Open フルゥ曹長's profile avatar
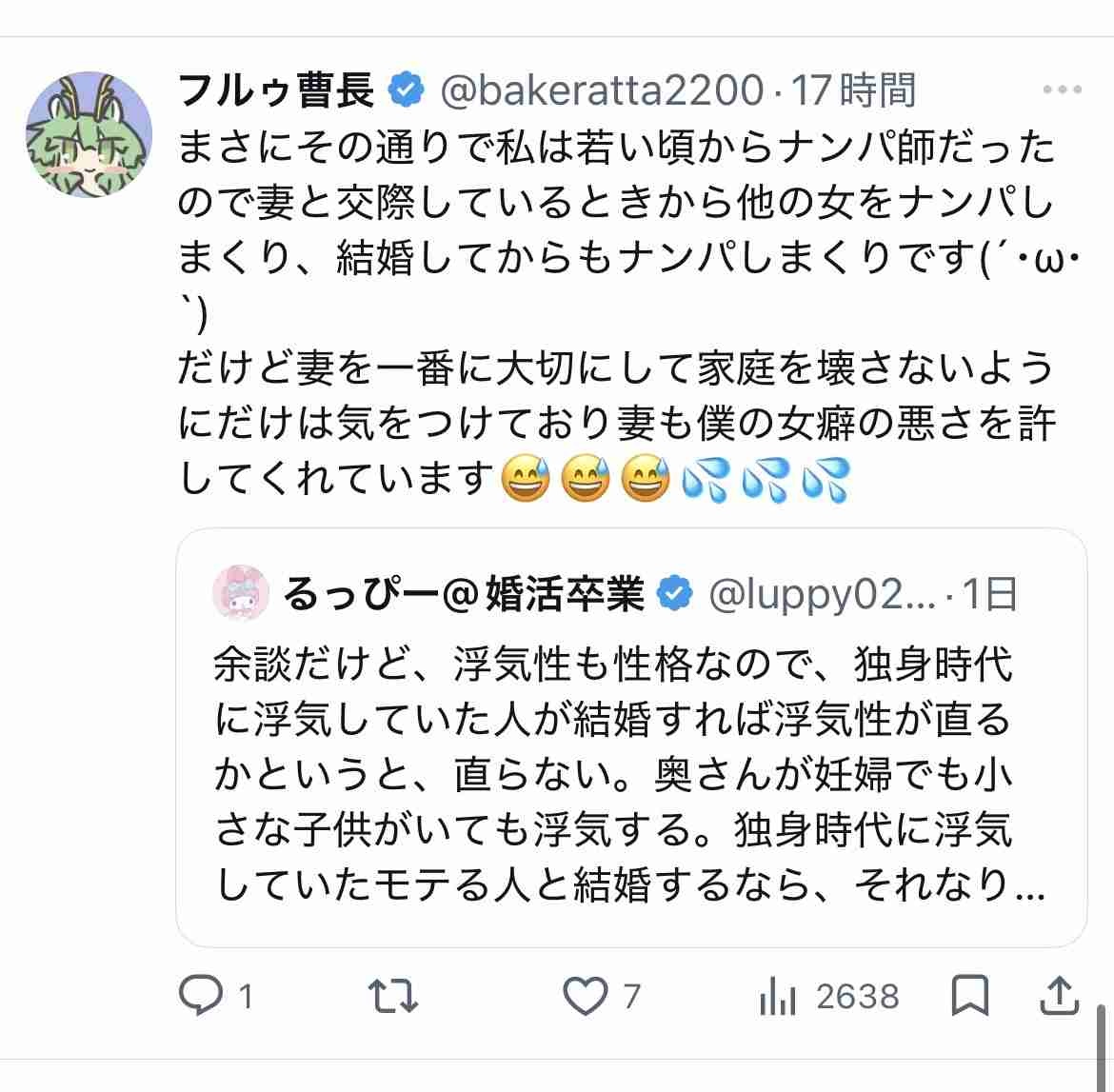The width and height of the screenshot is (1114, 1092). pyautogui.click(x=88, y=134)
